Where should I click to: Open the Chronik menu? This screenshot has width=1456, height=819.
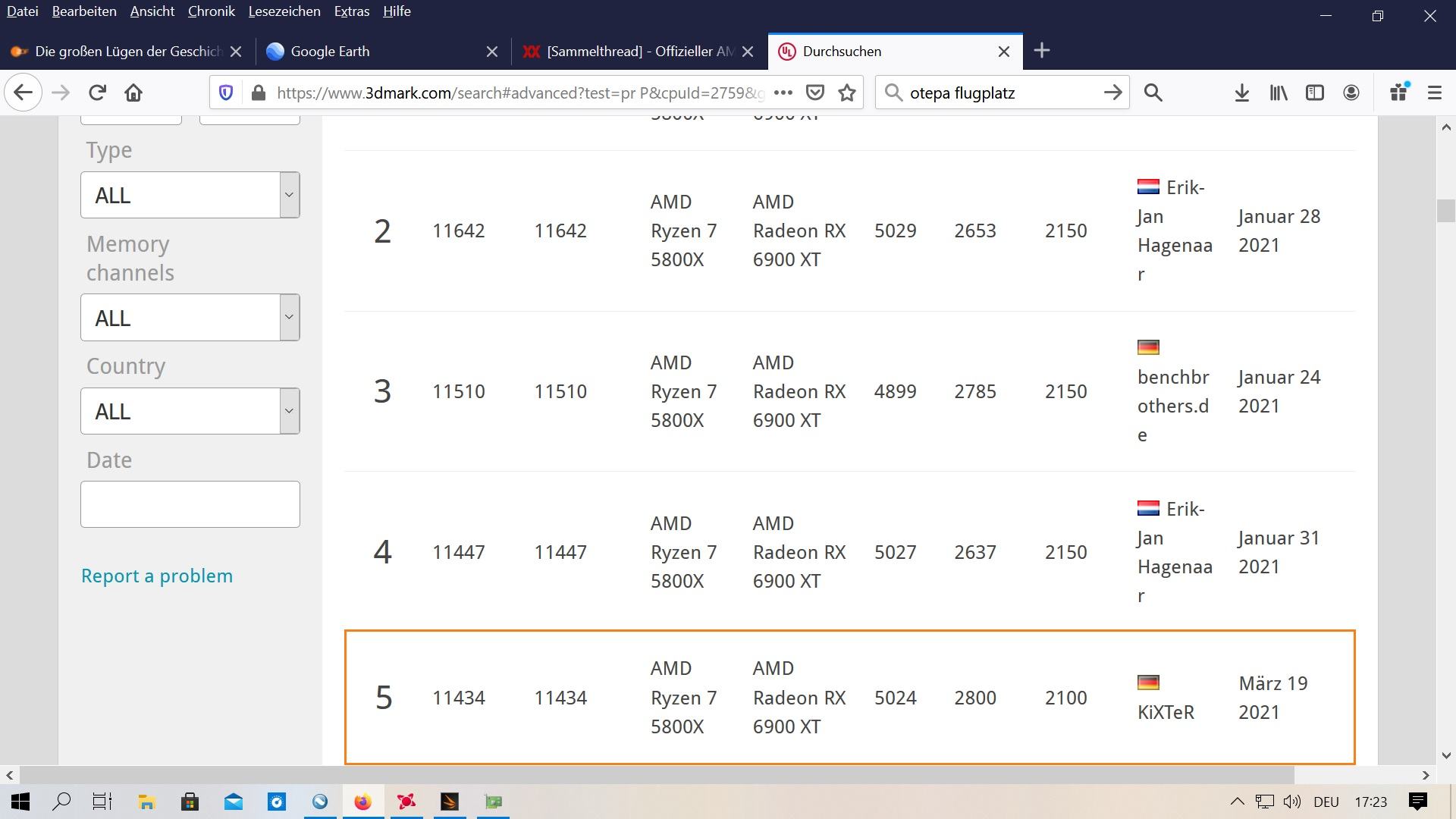[x=212, y=11]
